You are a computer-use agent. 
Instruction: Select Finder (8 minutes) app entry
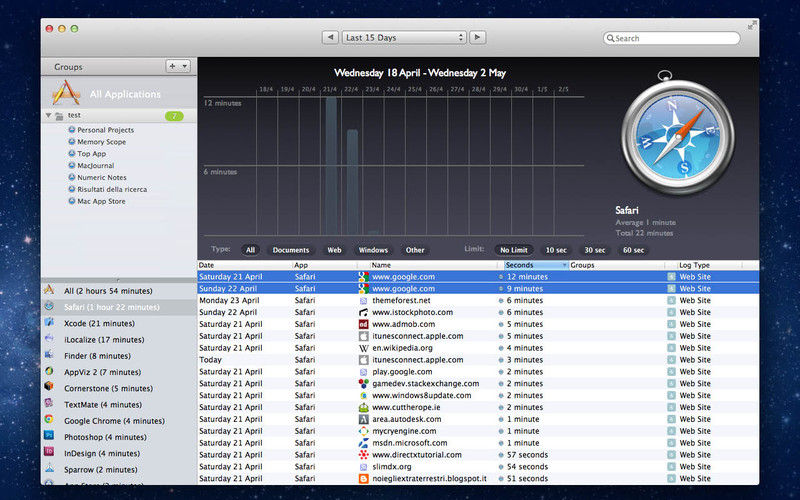(x=118, y=356)
